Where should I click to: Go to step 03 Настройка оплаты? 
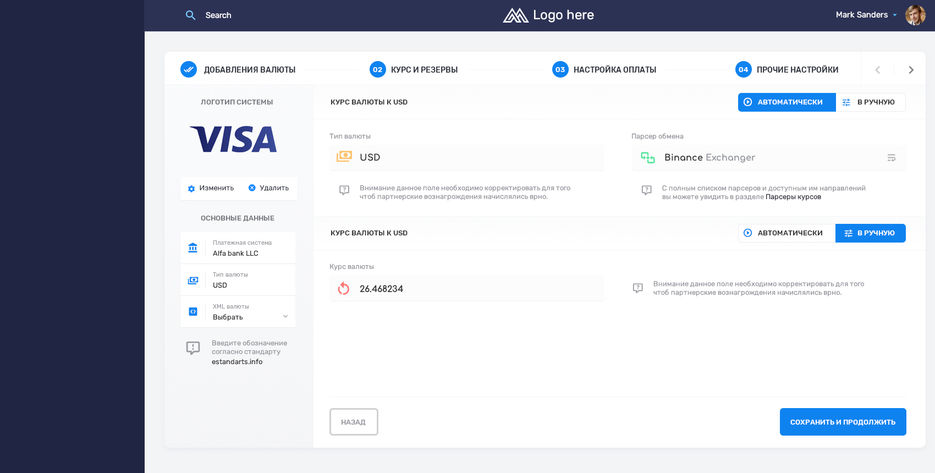(x=604, y=69)
